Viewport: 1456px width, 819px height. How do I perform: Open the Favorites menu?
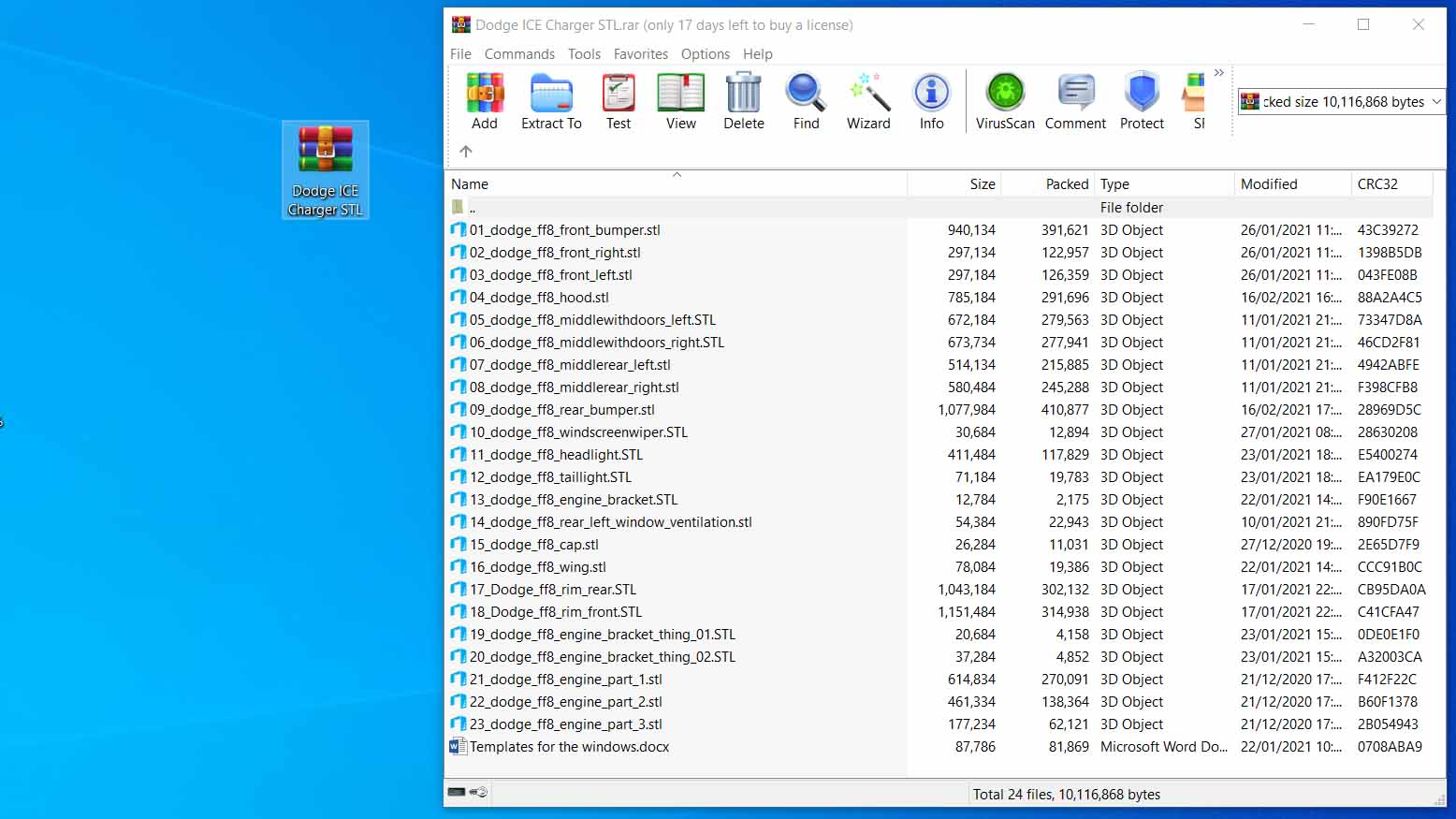tap(641, 54)
